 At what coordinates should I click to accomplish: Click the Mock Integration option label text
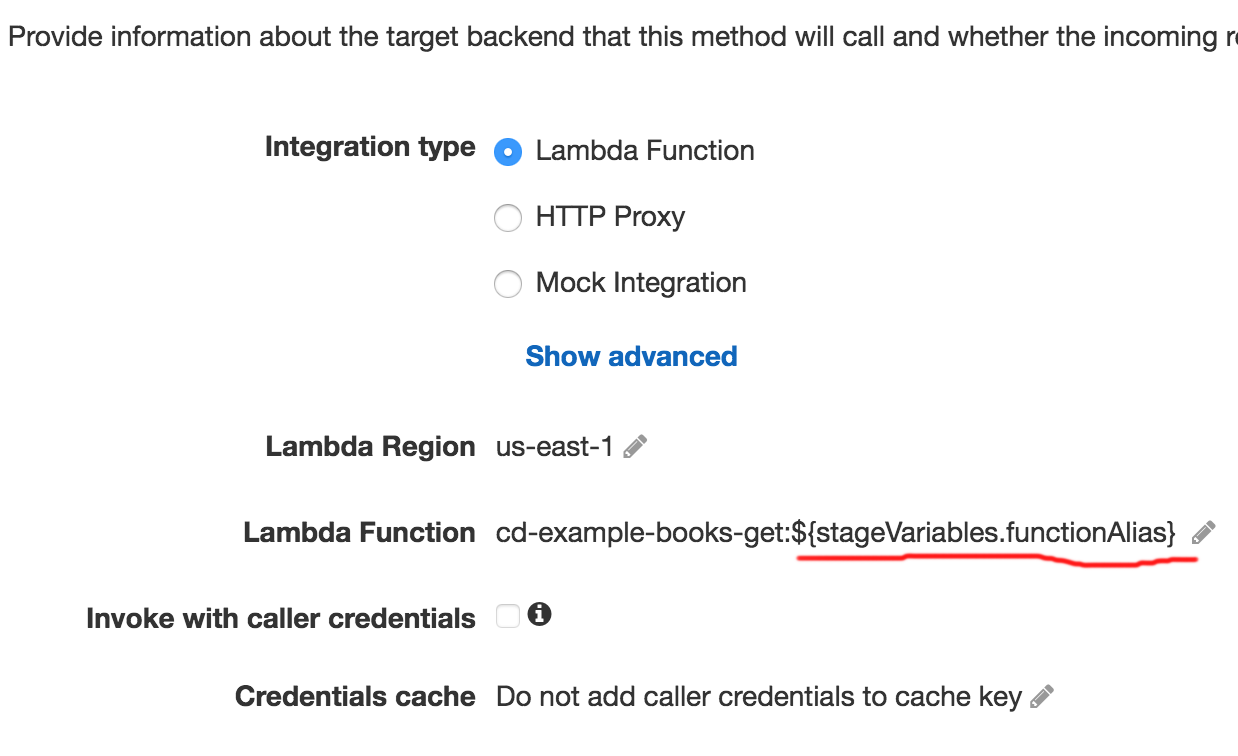(x=641, y=283)
